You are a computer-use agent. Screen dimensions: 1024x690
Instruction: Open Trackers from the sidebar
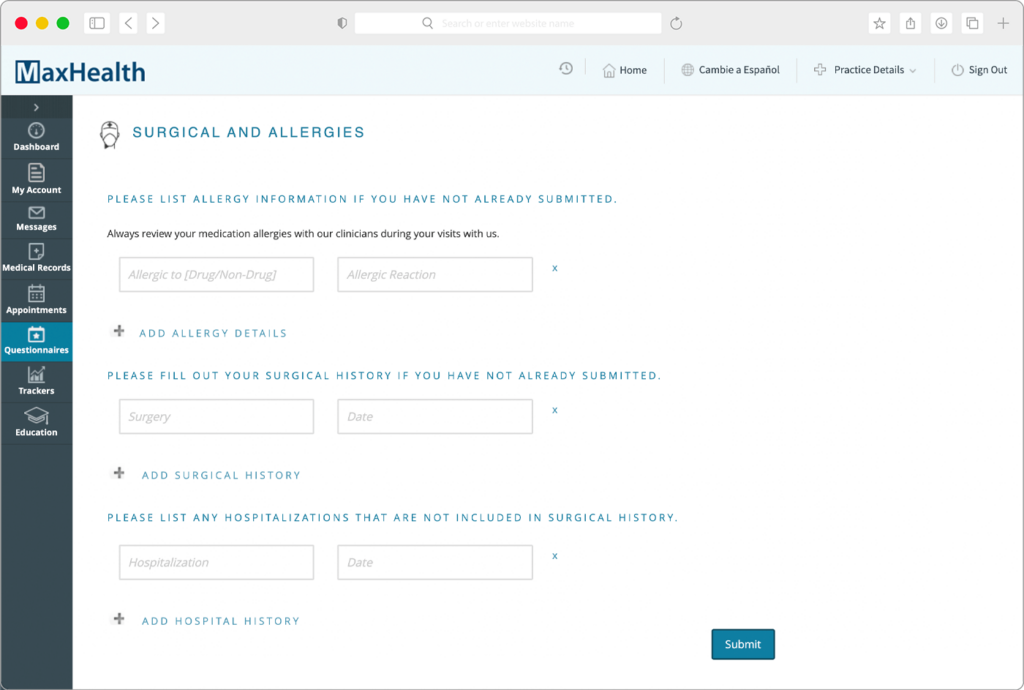pyautogui.click(x=36, y=381)
